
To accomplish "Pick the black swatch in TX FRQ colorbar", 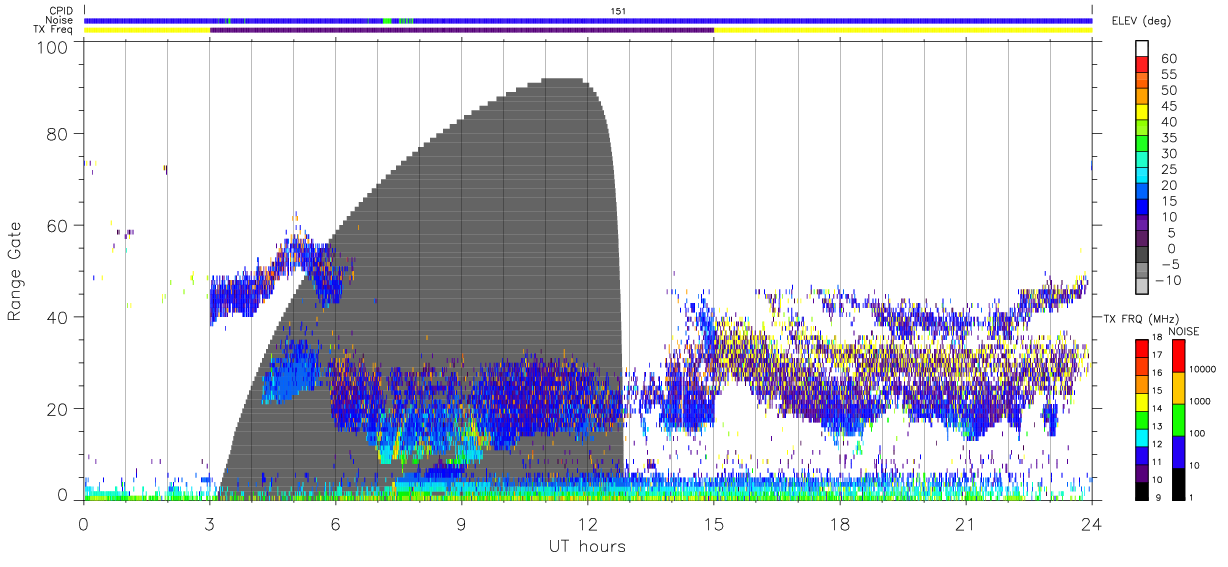I will click(x=1142, y=490).
